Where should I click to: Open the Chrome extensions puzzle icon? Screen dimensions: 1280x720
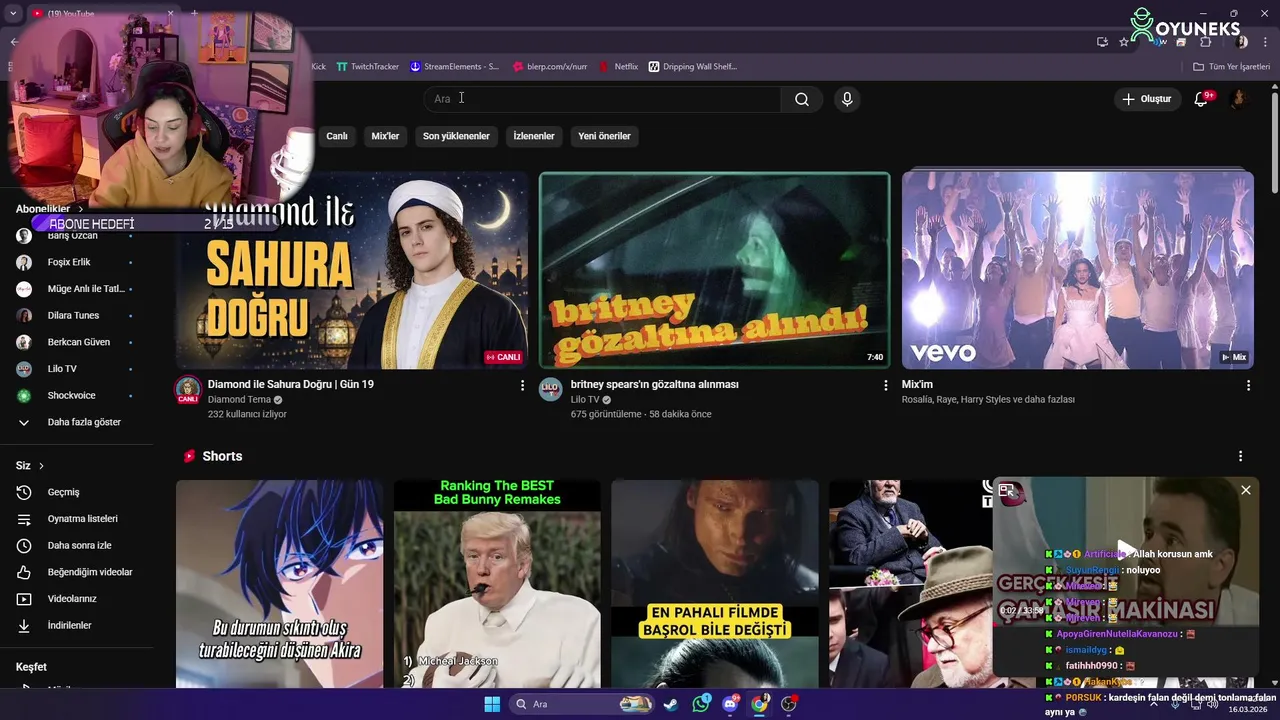(1205, 42)
